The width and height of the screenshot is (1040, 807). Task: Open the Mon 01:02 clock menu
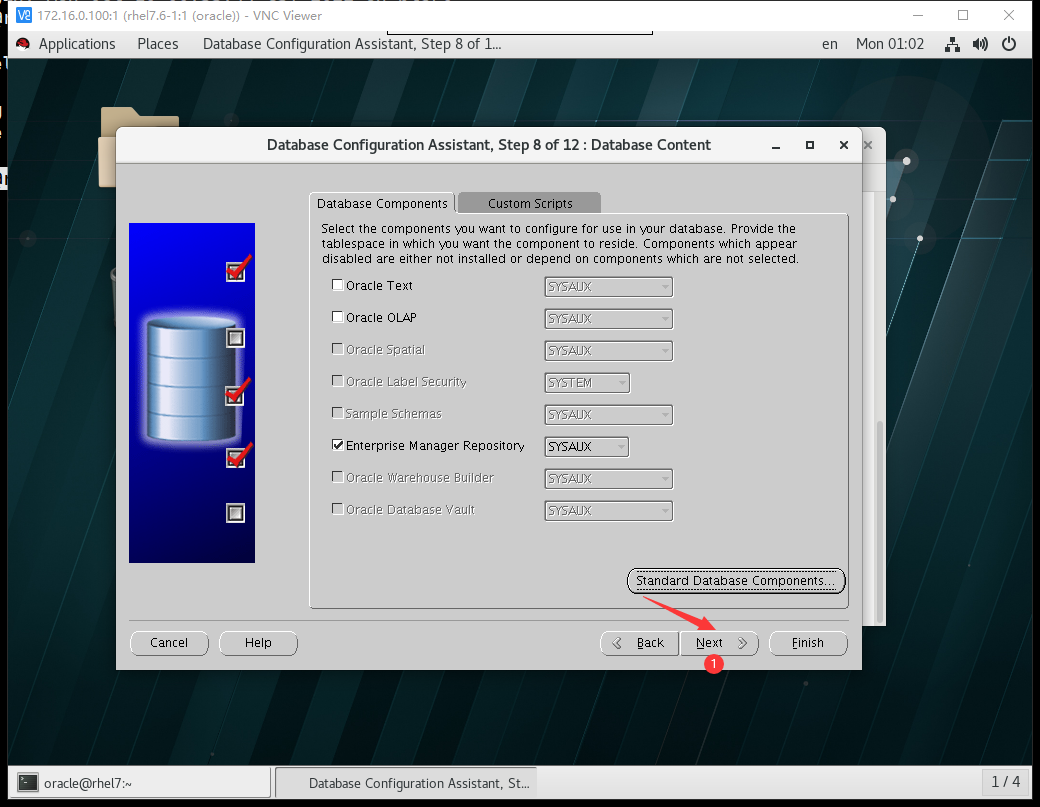(889, 44)
